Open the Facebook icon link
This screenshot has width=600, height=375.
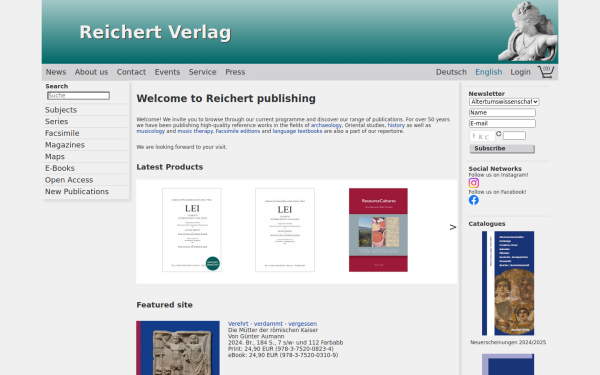(x=474, y=200)
